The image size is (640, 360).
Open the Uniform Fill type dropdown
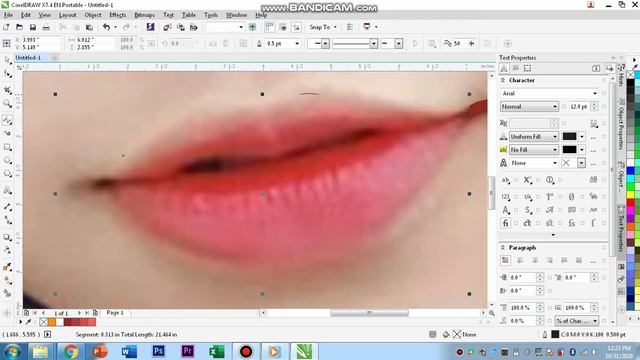click(555, 137)
